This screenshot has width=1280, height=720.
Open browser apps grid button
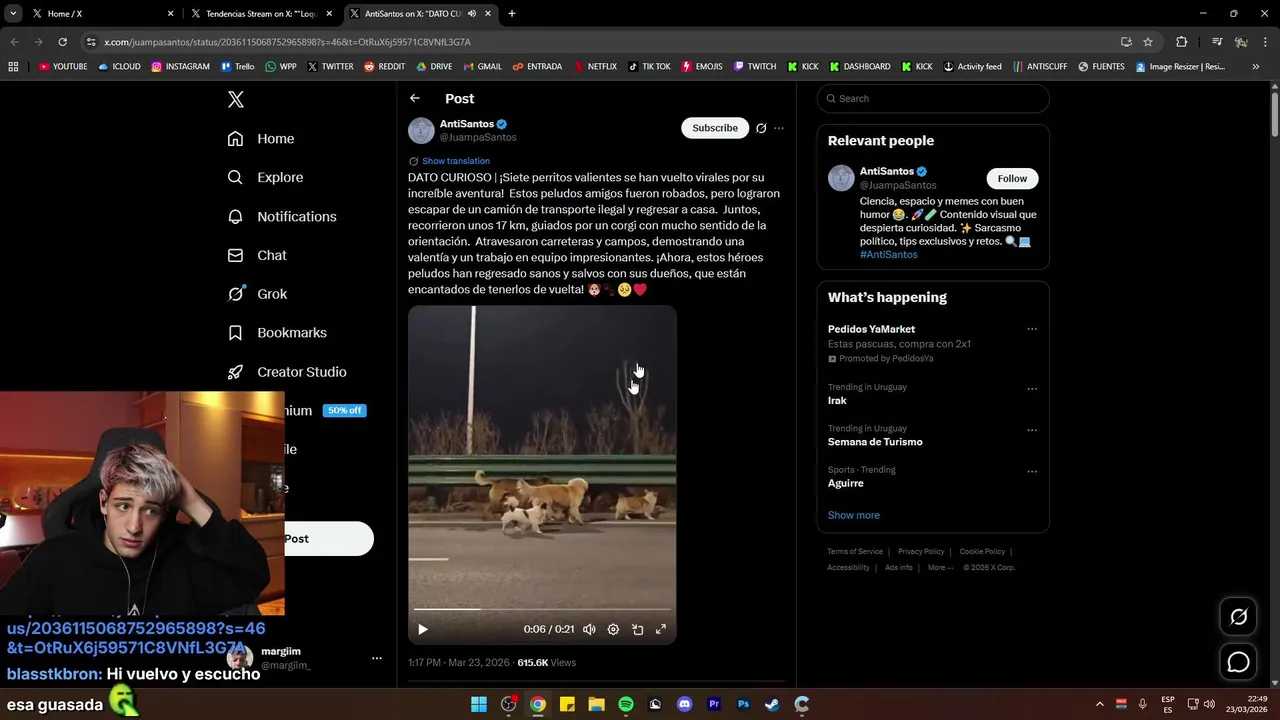(x=13, y=67)
